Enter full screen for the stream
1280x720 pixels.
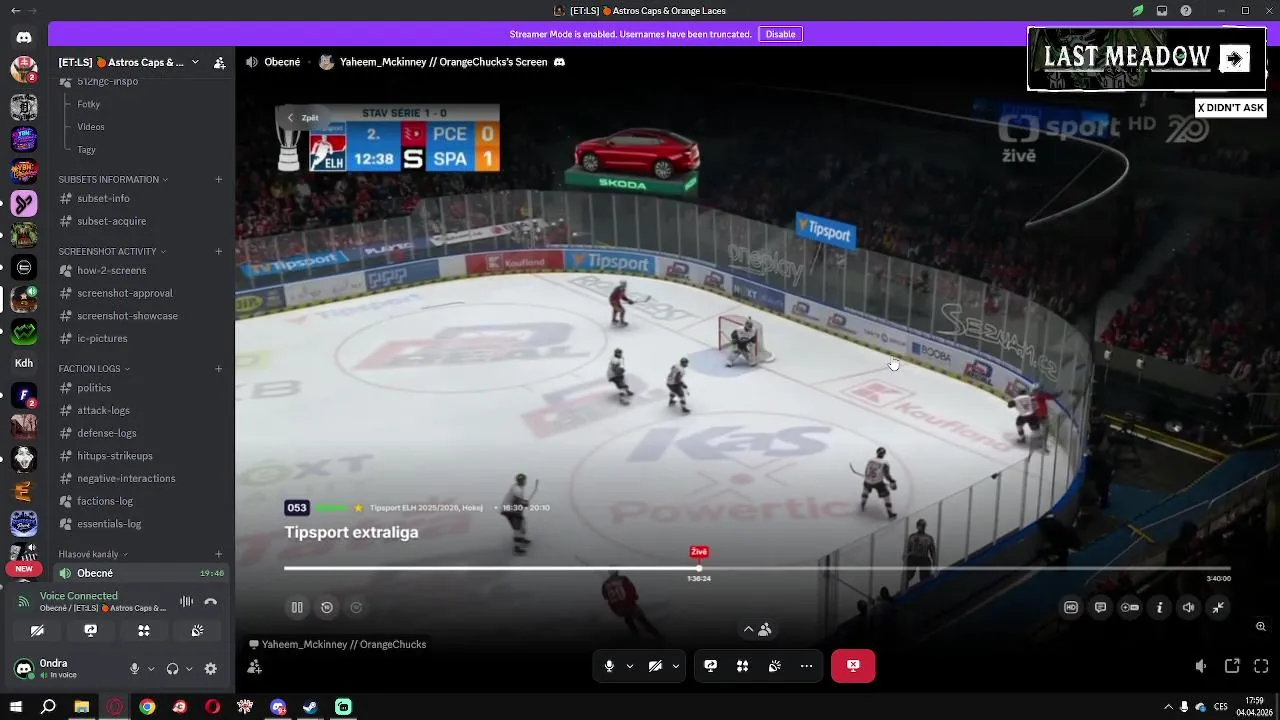[1261, 666]
